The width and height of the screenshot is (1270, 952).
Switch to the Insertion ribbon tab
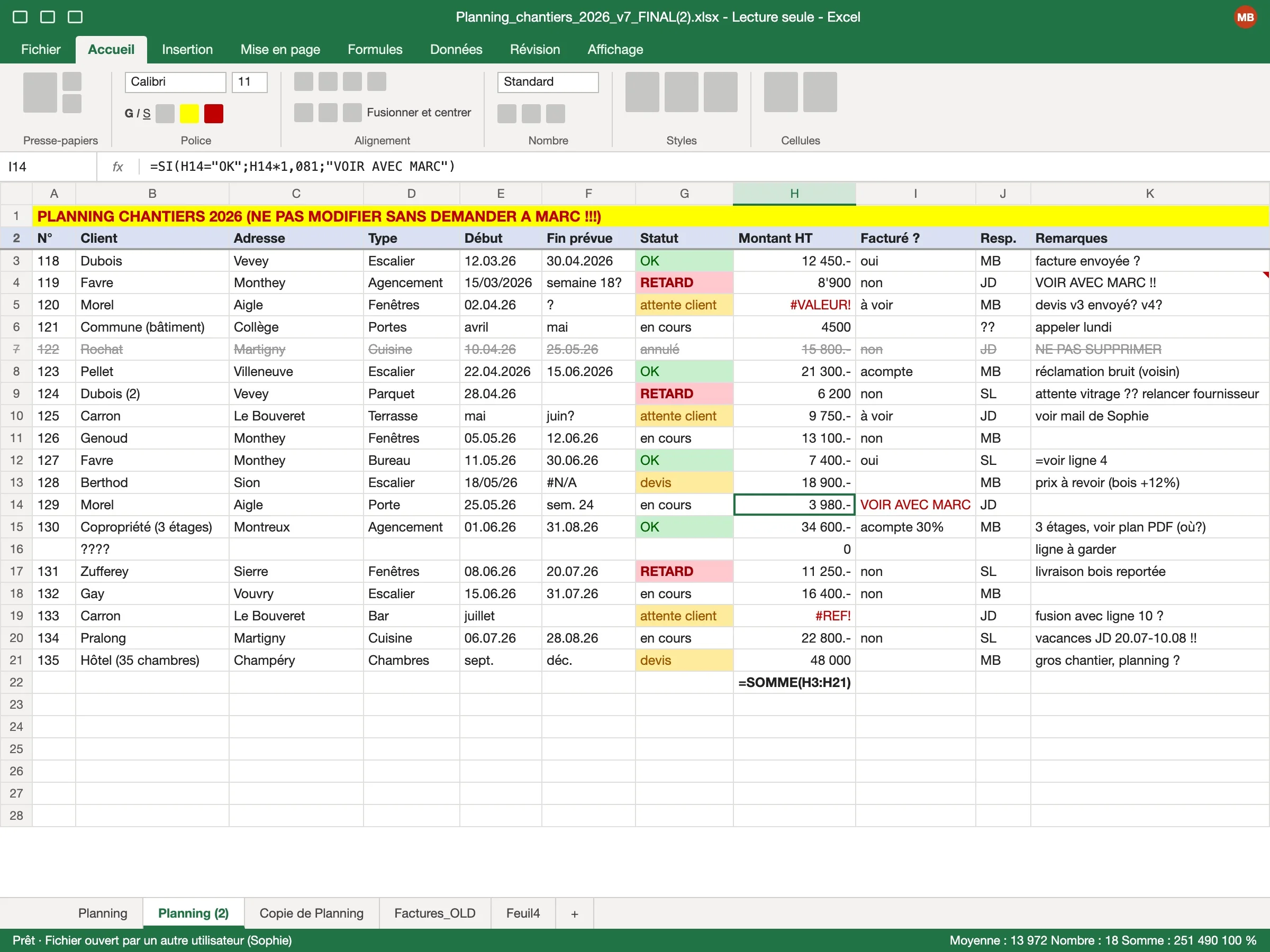(x=187, y=49)
